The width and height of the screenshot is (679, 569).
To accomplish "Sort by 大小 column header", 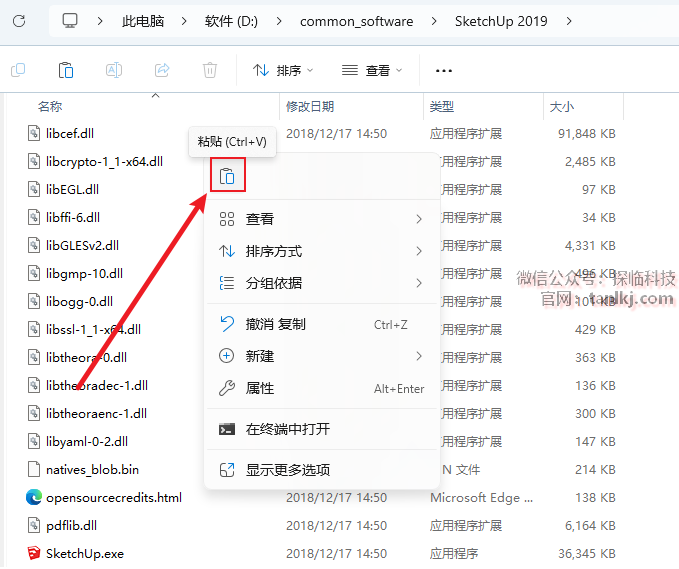I will tap(562, 107).
